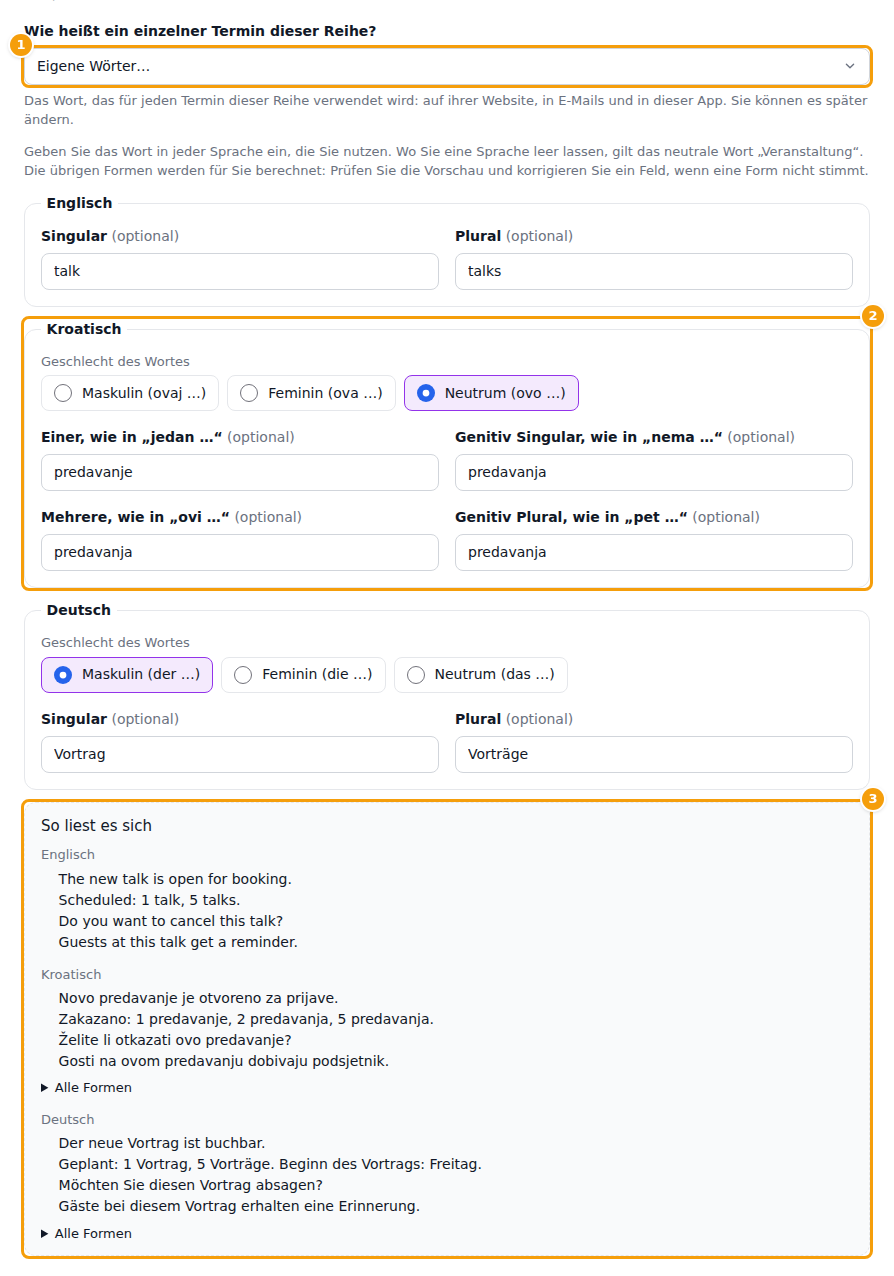Image resolution: width=894 pixels, height=1276 pixels.
Task: Expand 'Alle Formen' under Deutsch preview
Action: point(87,1233)
